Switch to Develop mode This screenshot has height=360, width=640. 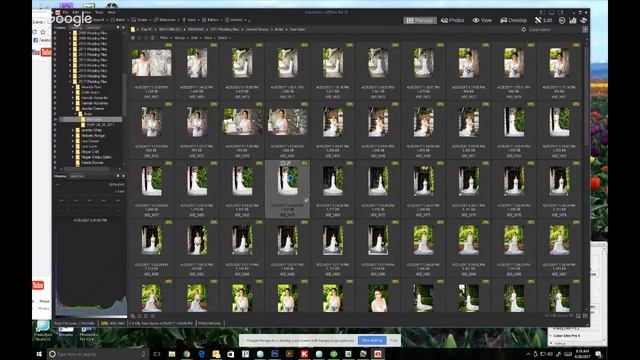(x=513, y=20)
